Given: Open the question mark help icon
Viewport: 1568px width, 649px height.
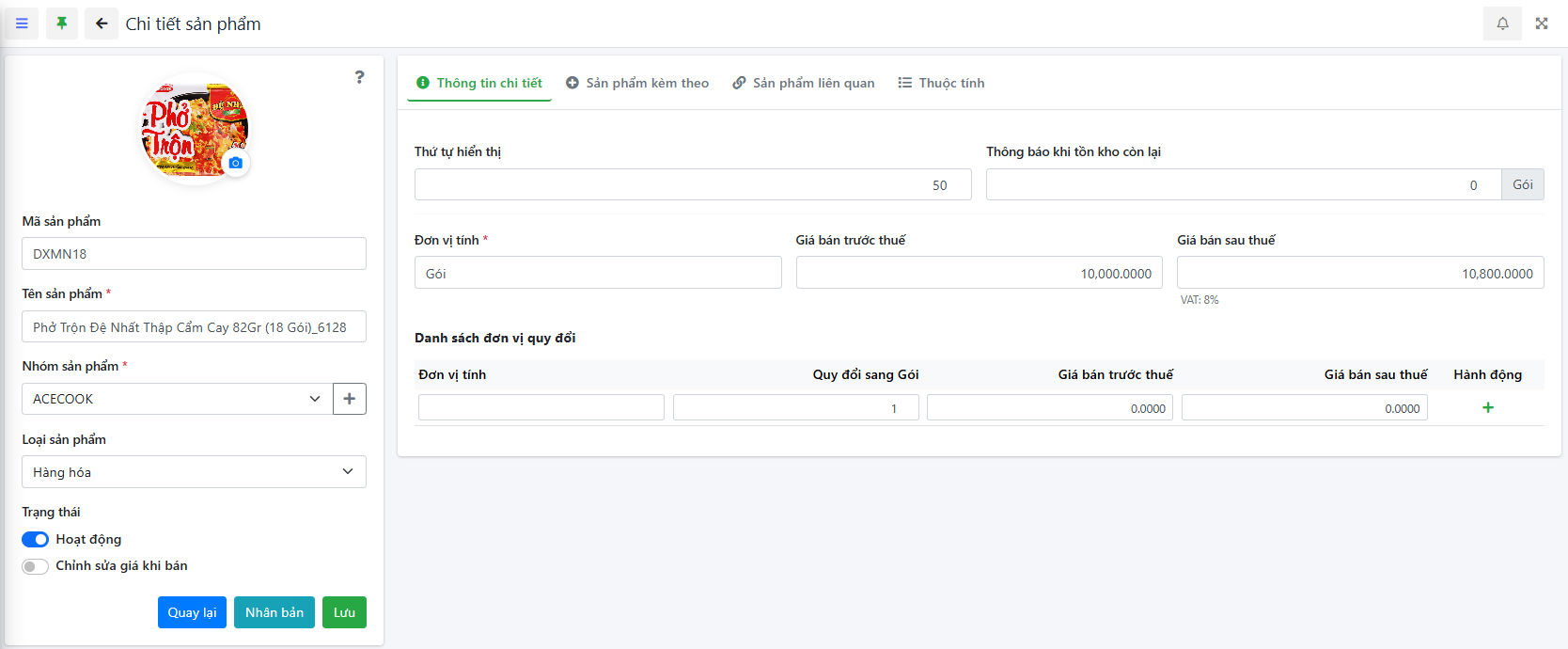Looking at the screenshot, I should coord(359,77).
